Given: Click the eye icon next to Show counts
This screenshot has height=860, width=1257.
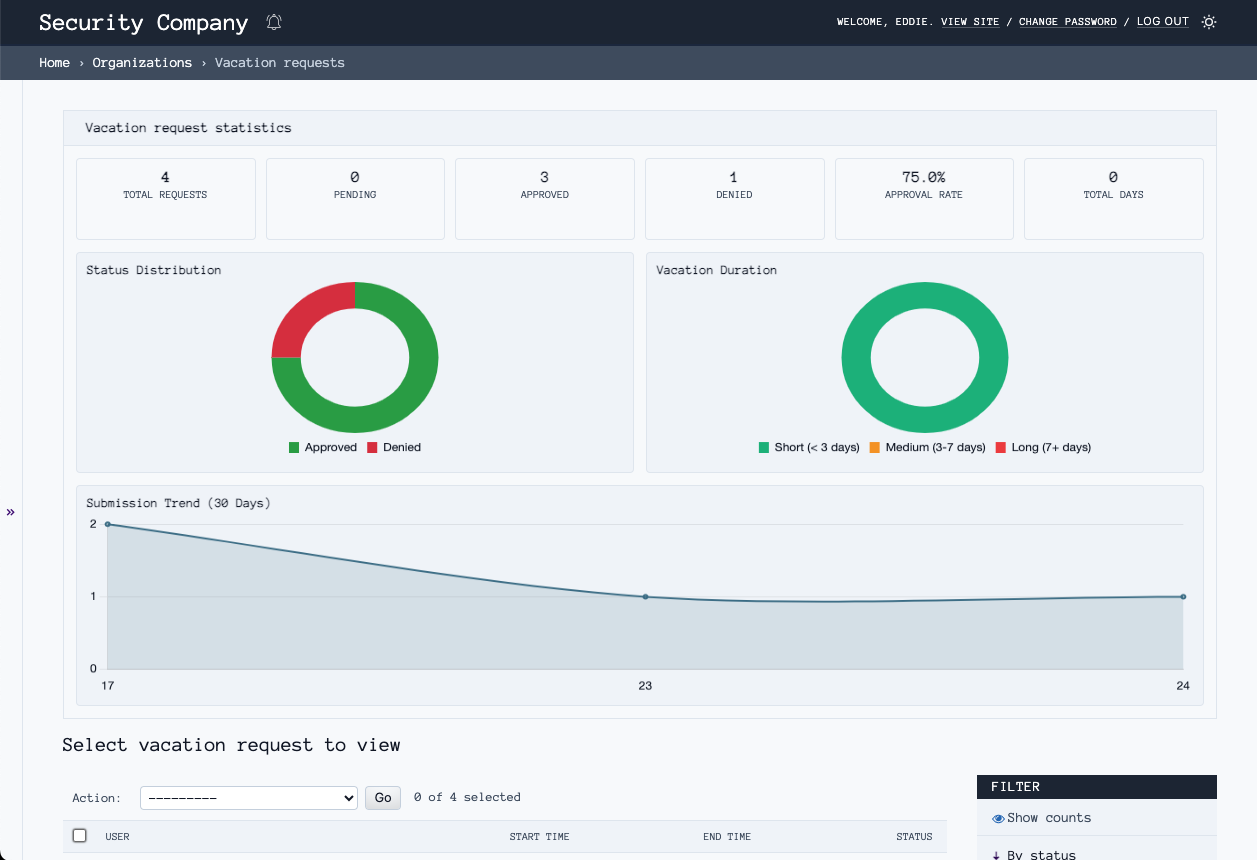Looking at the screenshot, I should (997, 817).
